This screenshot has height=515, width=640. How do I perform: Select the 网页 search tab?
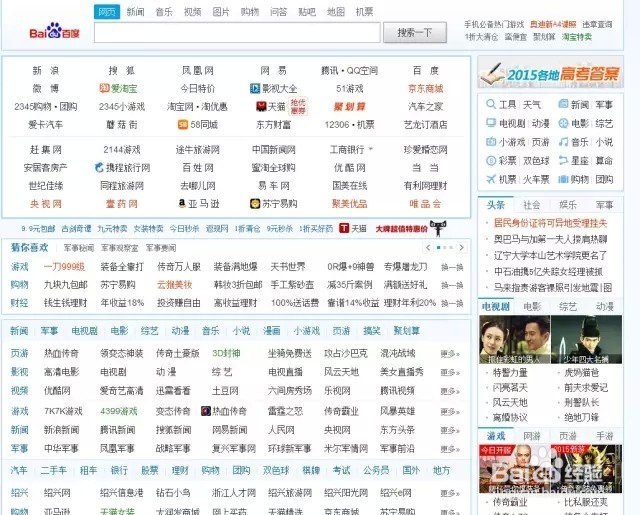point(107,12)
